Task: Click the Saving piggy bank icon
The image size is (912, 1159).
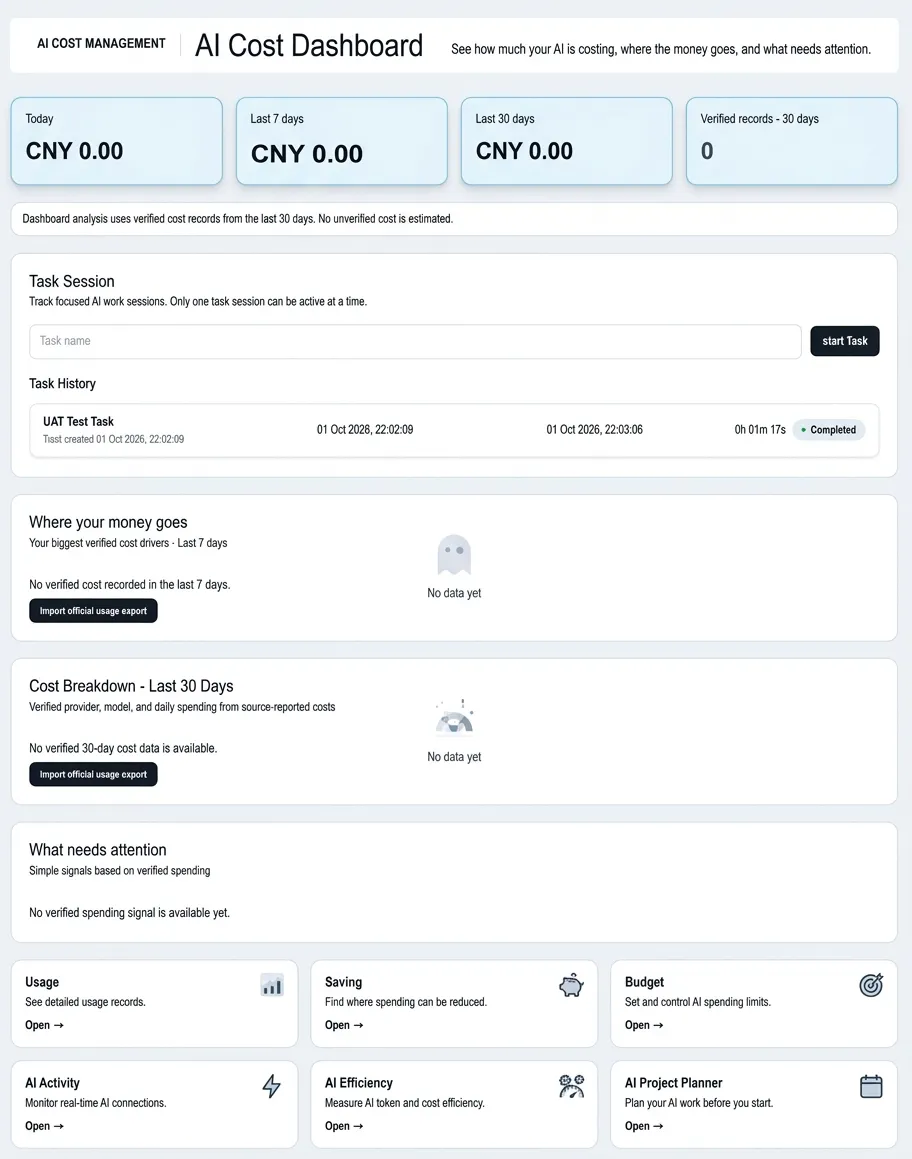Action: pyautogui.click(x=571, y=985)
